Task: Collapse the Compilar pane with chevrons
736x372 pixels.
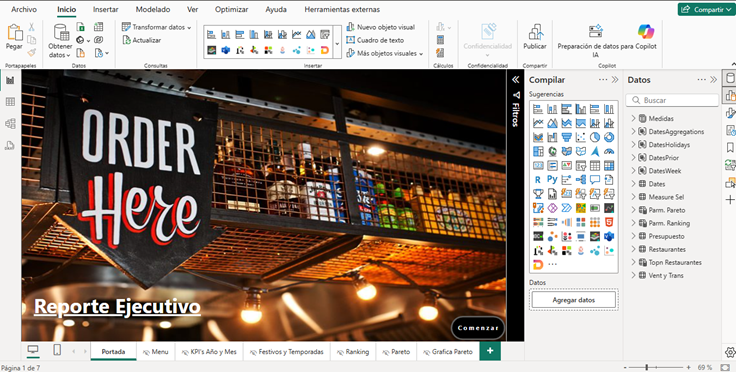Action: [x=615, y=80]
